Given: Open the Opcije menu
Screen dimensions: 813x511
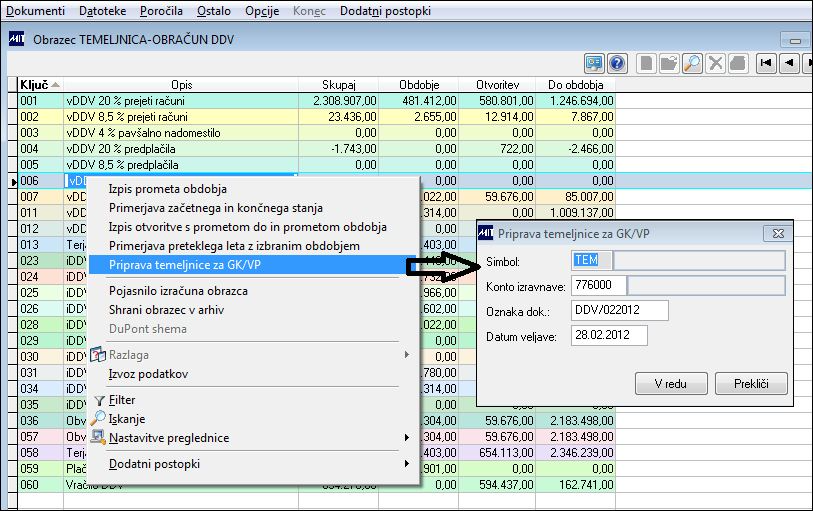Looking at the screenshot, I should pyautogui.click(x=262, y=11).
